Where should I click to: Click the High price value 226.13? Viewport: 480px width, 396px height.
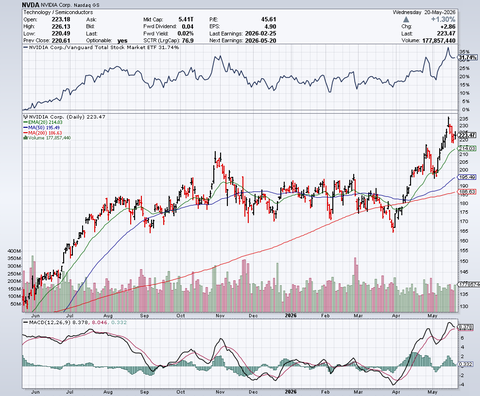tap(61, 26)
